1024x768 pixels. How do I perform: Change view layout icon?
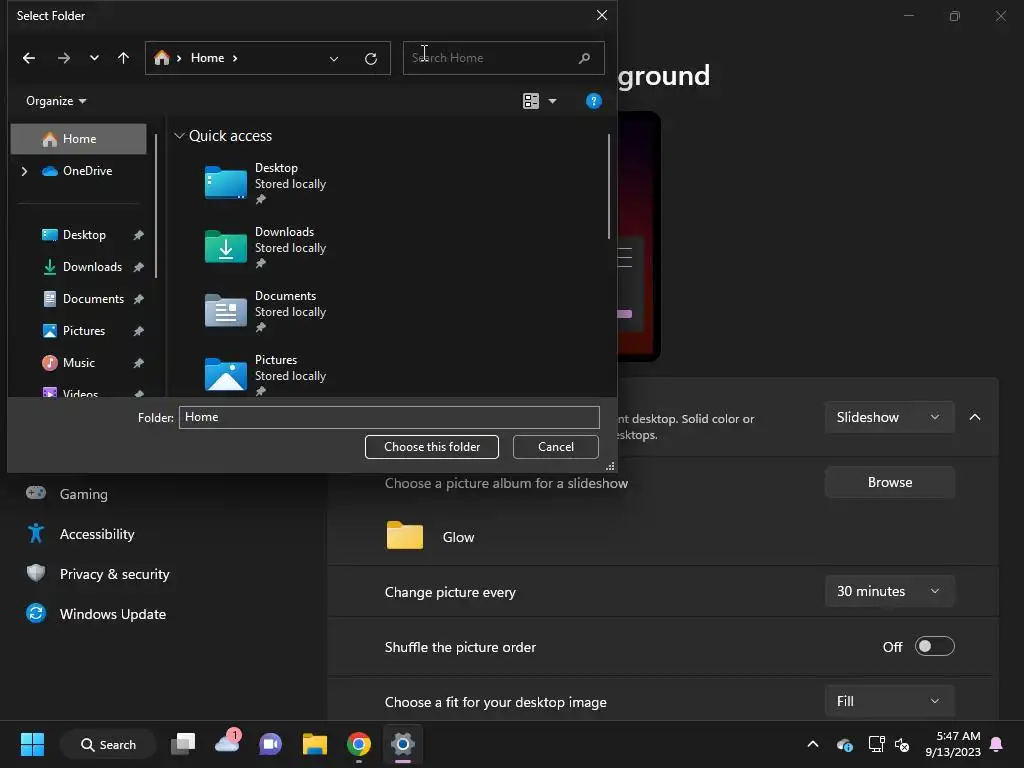click(x=531, y=101)
